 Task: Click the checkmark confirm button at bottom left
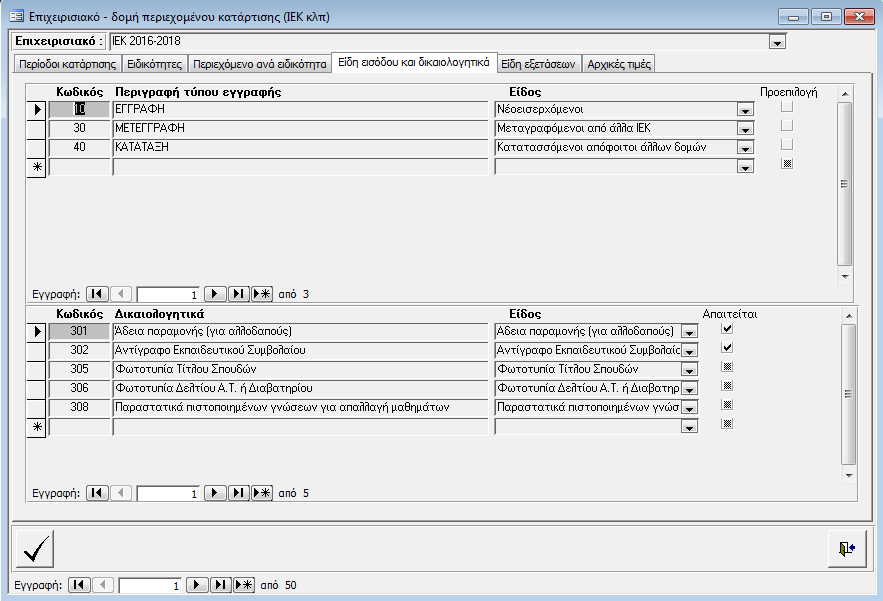tap(35, 549)
